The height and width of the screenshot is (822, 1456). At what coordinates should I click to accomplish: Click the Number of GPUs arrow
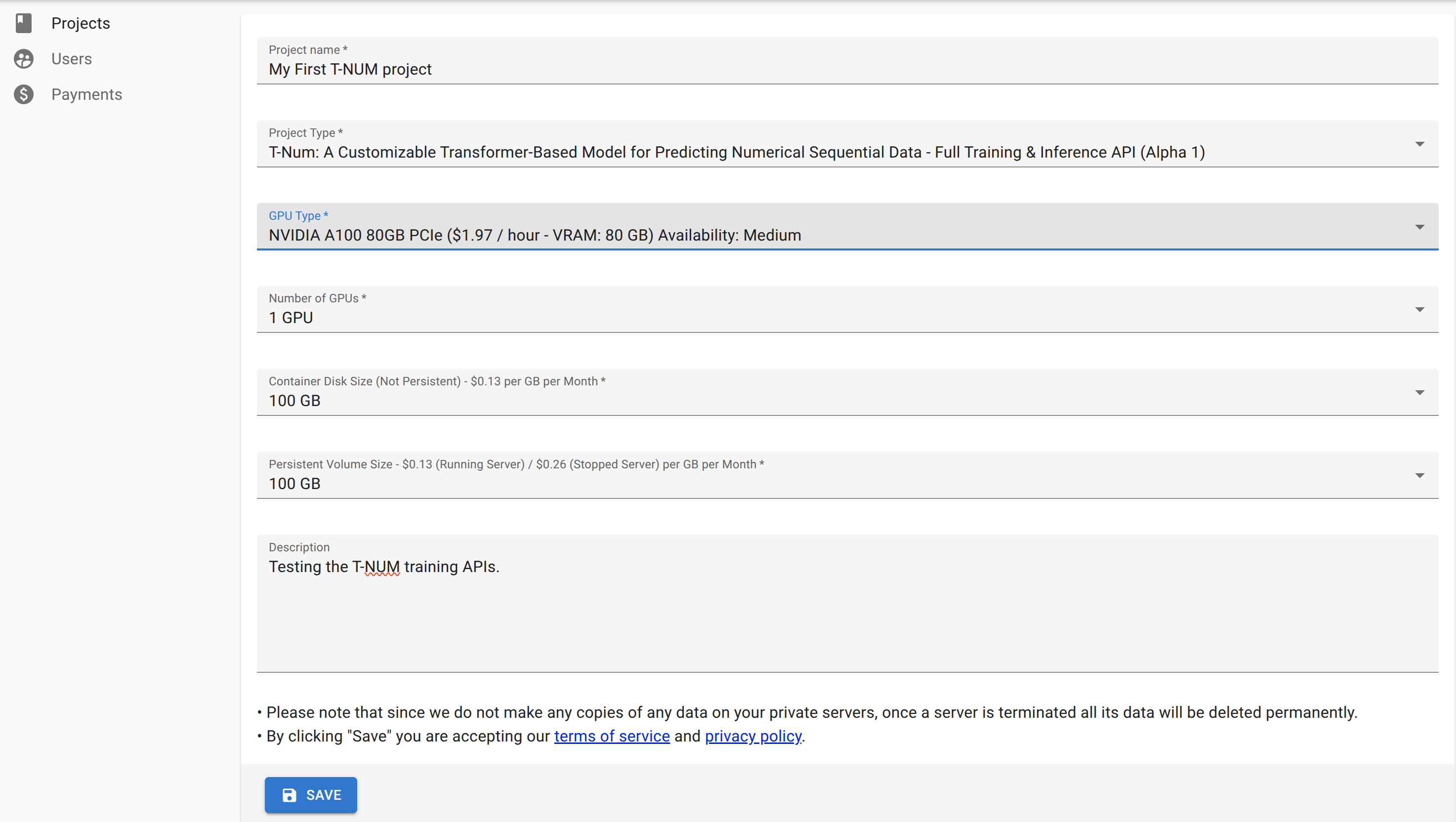click(1419, 310)
